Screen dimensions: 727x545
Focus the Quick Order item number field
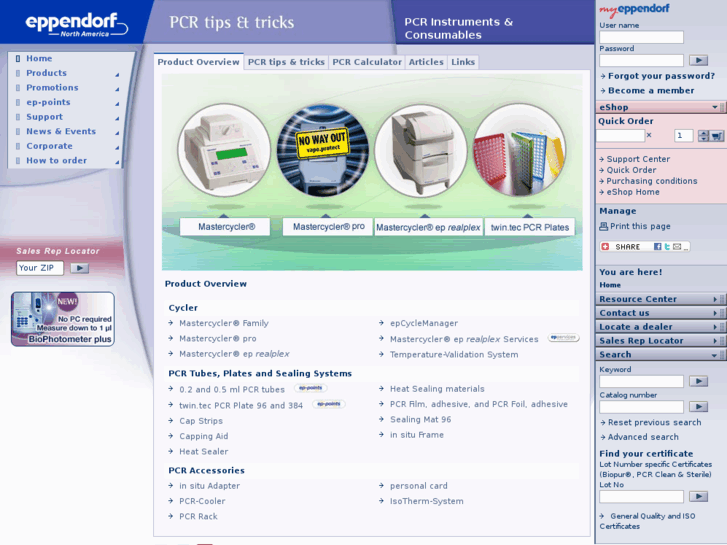coord(620,135)
